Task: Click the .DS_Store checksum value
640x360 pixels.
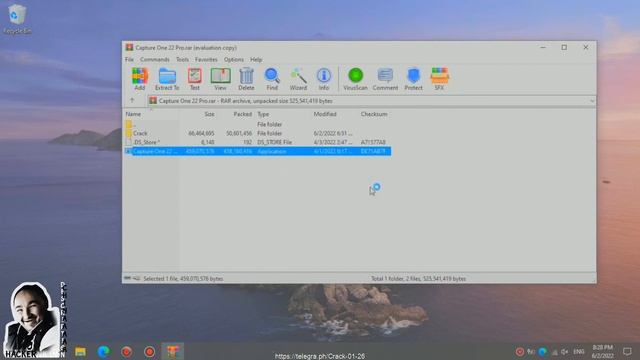Action: (373, 142)
